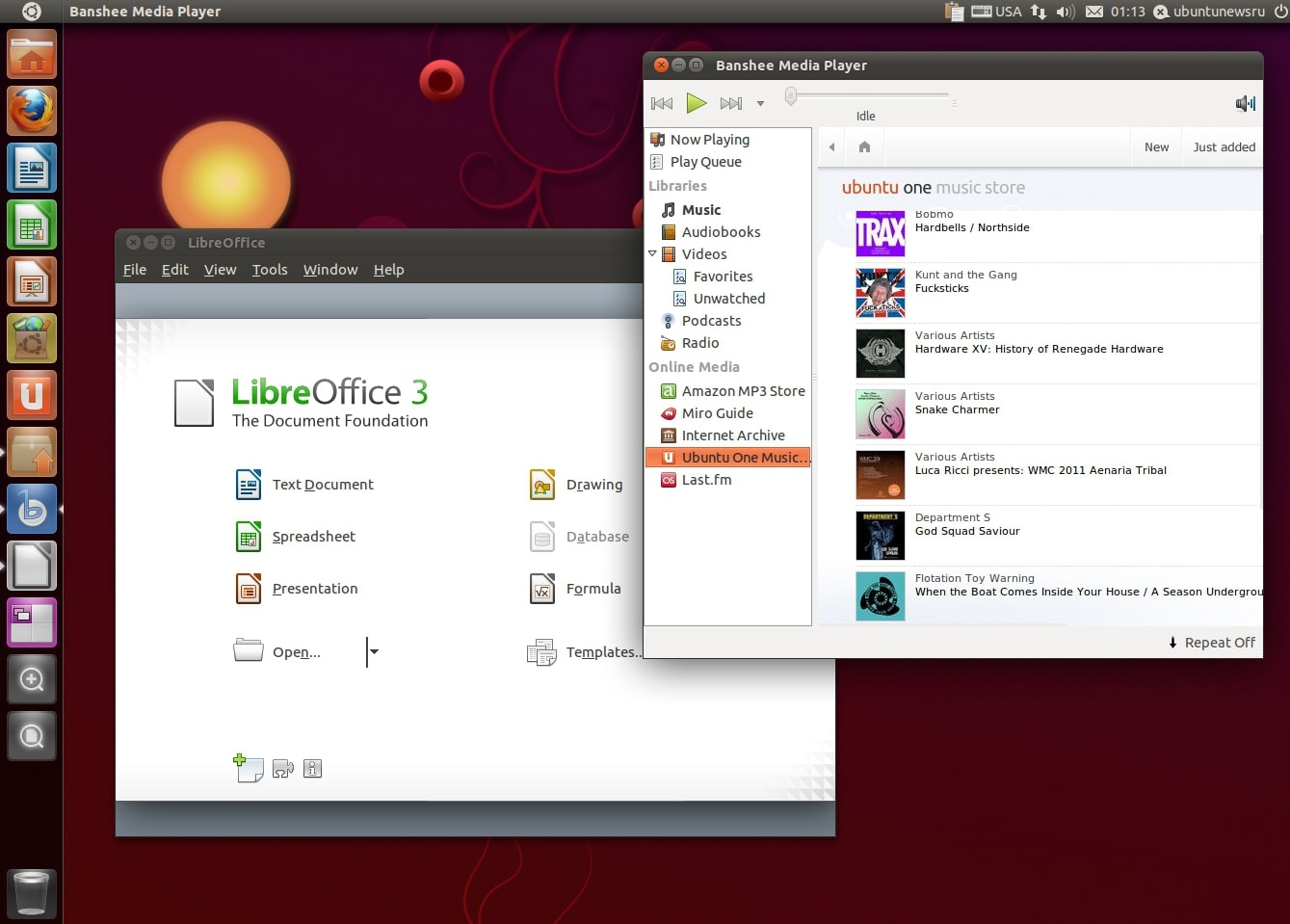Launch LibreOffice Writer from the launcher
This screenshot has height=924, width=1290.
click(x=32, y=168)
